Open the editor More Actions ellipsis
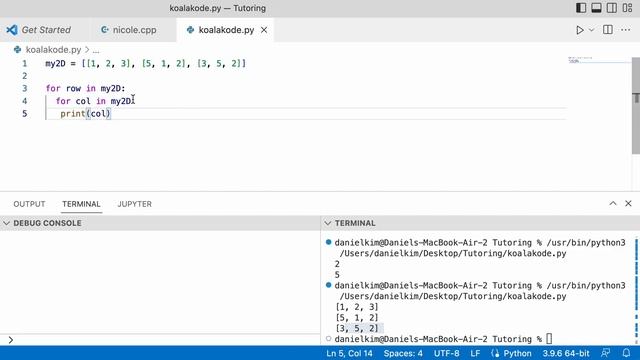 pyautogui.click(x=625, y=30)
